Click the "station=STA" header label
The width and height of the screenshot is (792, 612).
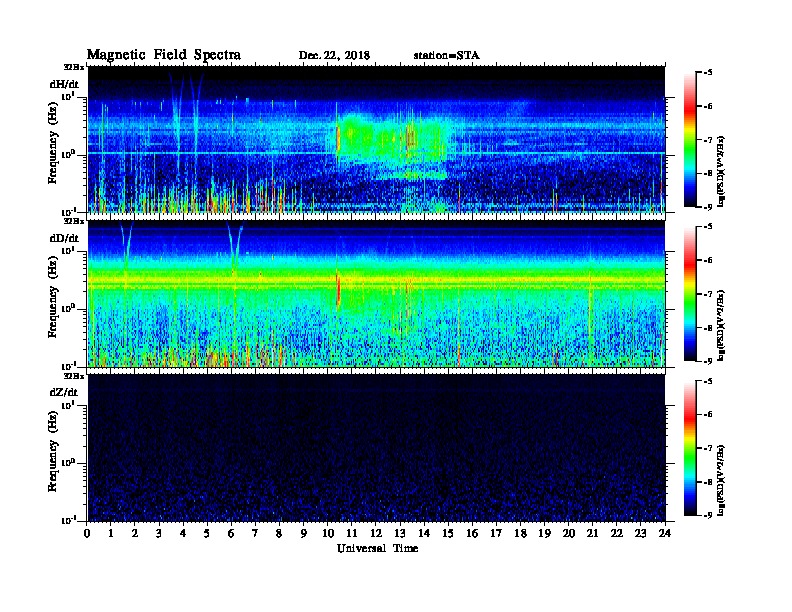tap(446, 56)
